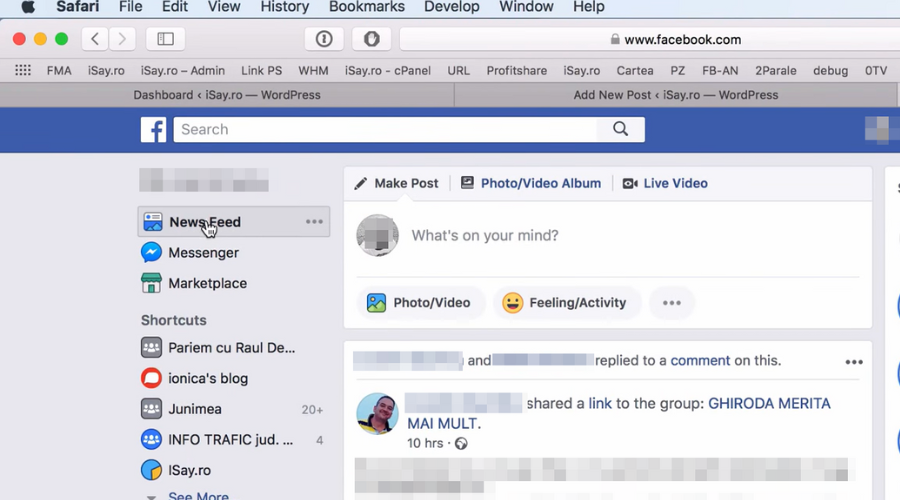
Task: Add Photo/Video to the post
Action: pyautogui.click(x=419, y=303)
